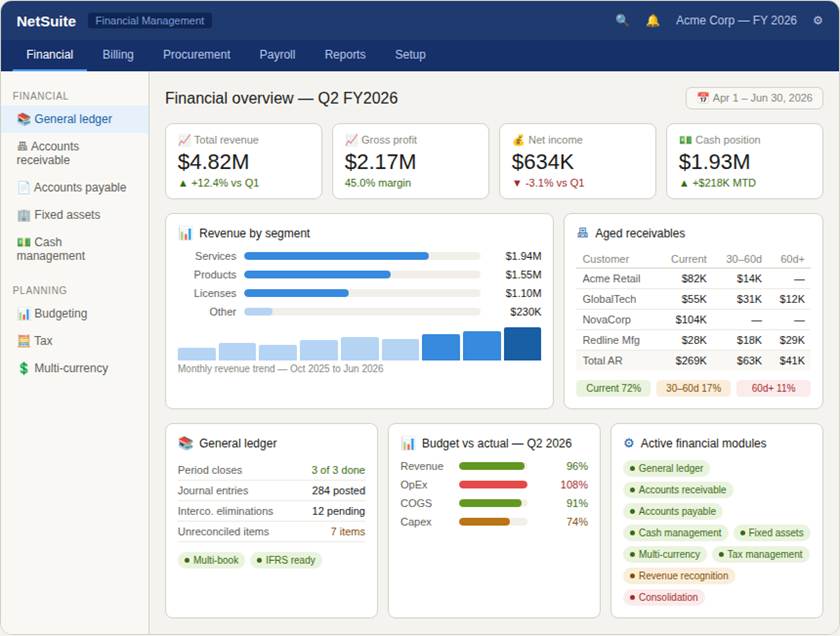Go to the Procurement tab
This screenshot has height=636, width=840.
[x=197, y=55]
